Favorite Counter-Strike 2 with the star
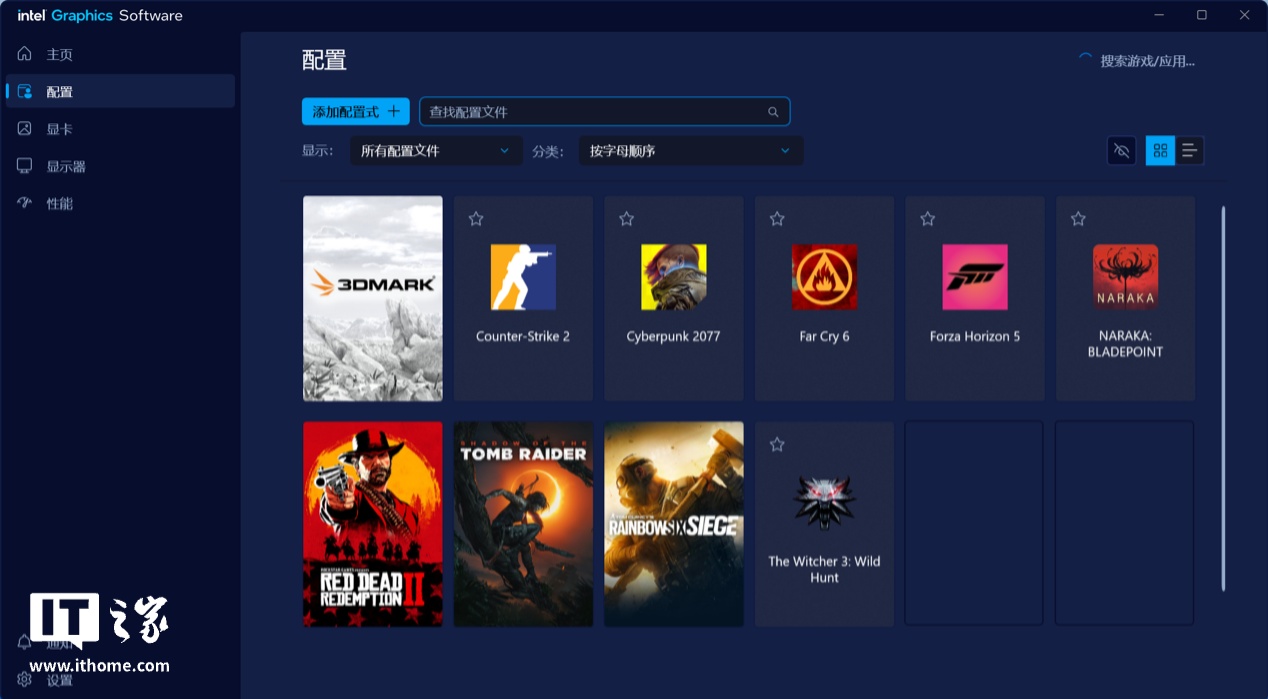 click(x=476, y=218)
